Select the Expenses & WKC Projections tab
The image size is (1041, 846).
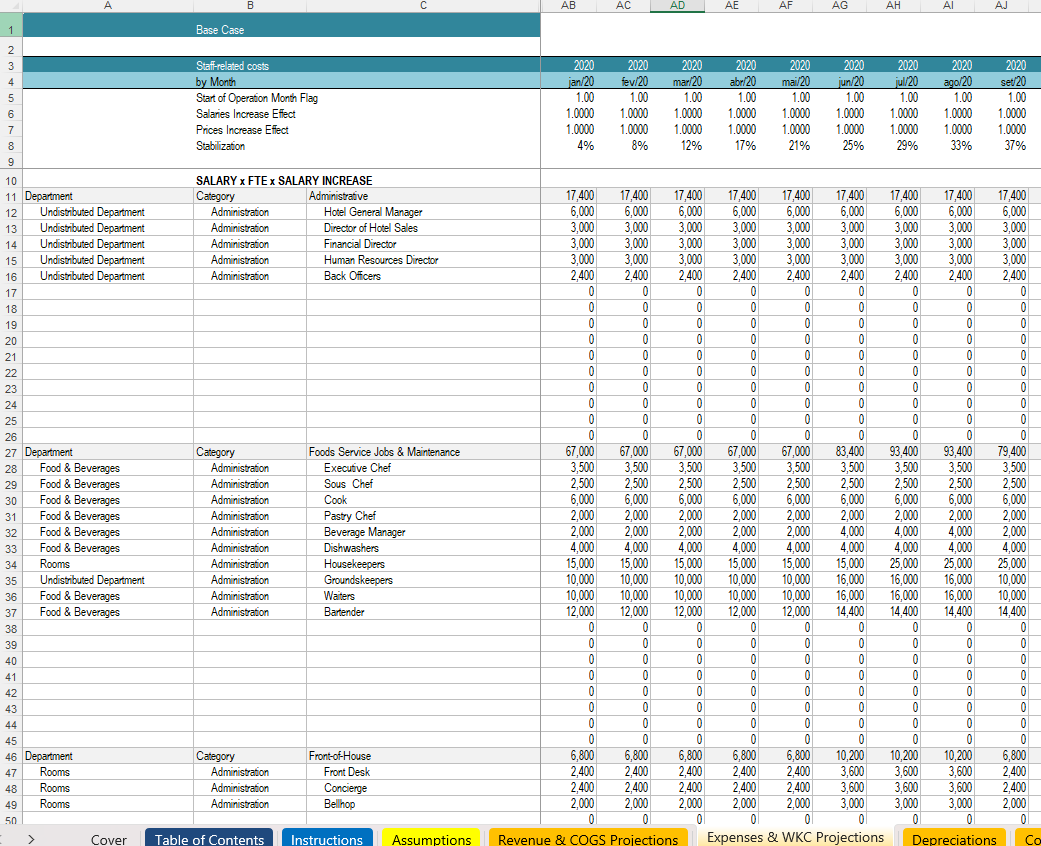[795, 837]
